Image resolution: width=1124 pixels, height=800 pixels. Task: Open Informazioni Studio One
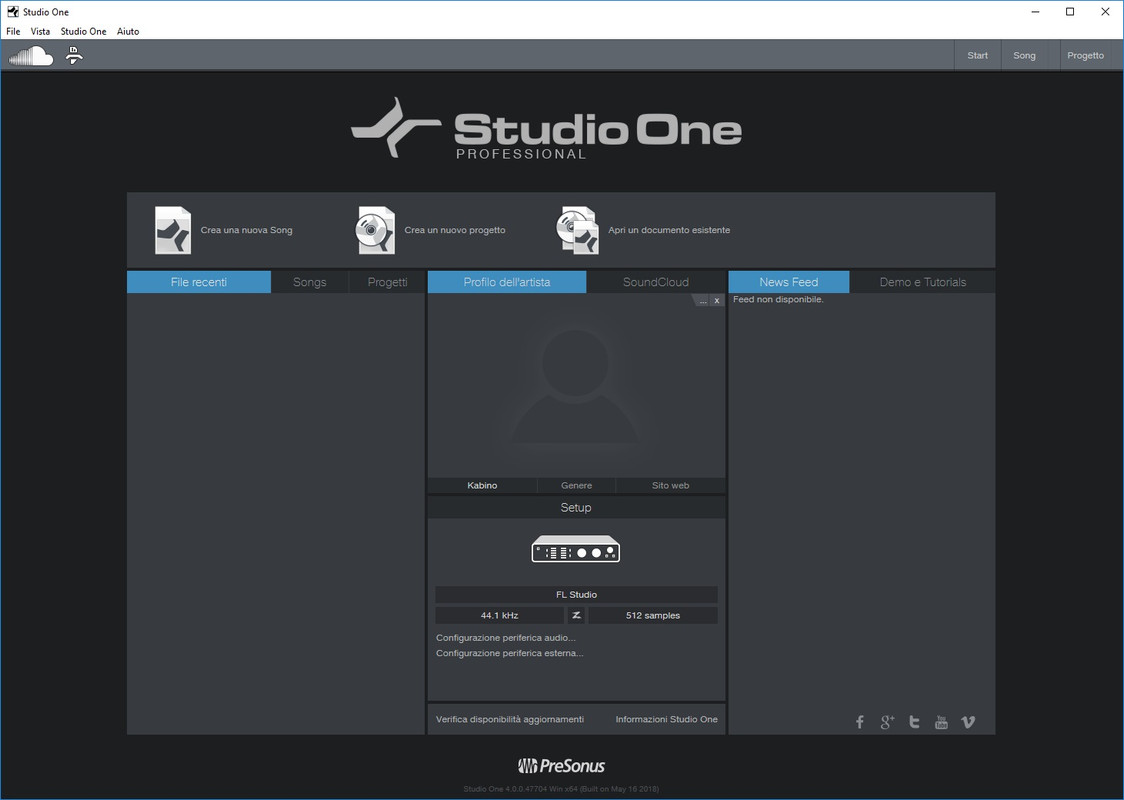coord(666,719)
